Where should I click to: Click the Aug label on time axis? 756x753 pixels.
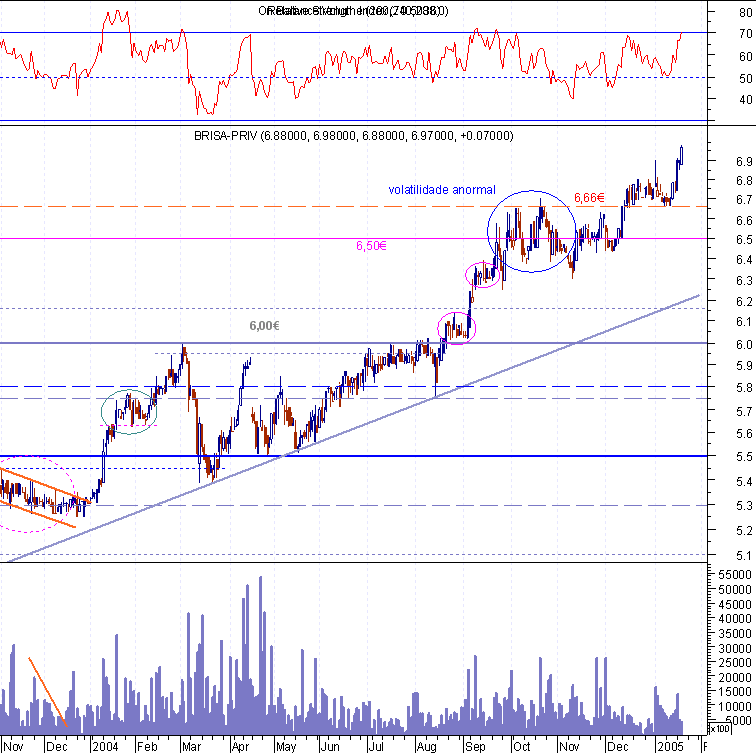pyautogui.click(x=427, y=747)
